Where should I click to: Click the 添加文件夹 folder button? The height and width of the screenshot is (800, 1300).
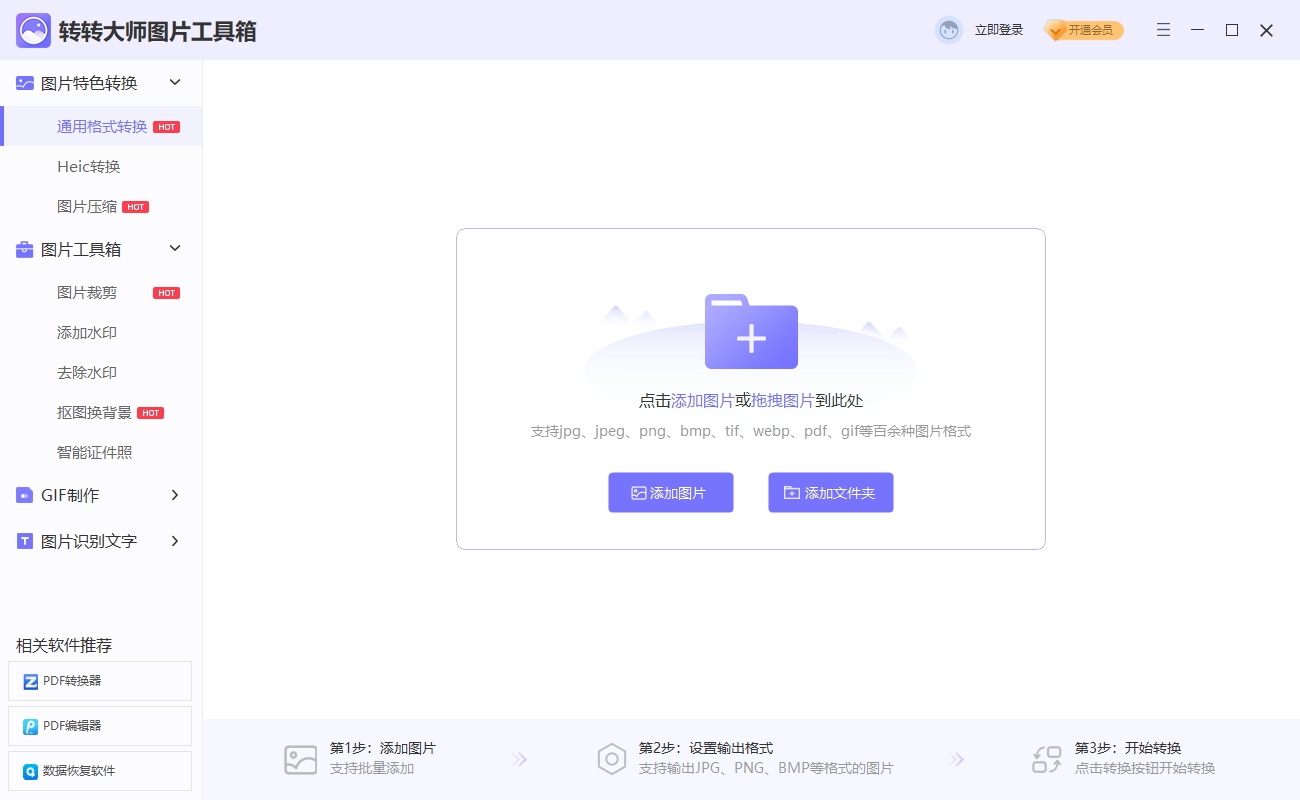tap(830, 492)
